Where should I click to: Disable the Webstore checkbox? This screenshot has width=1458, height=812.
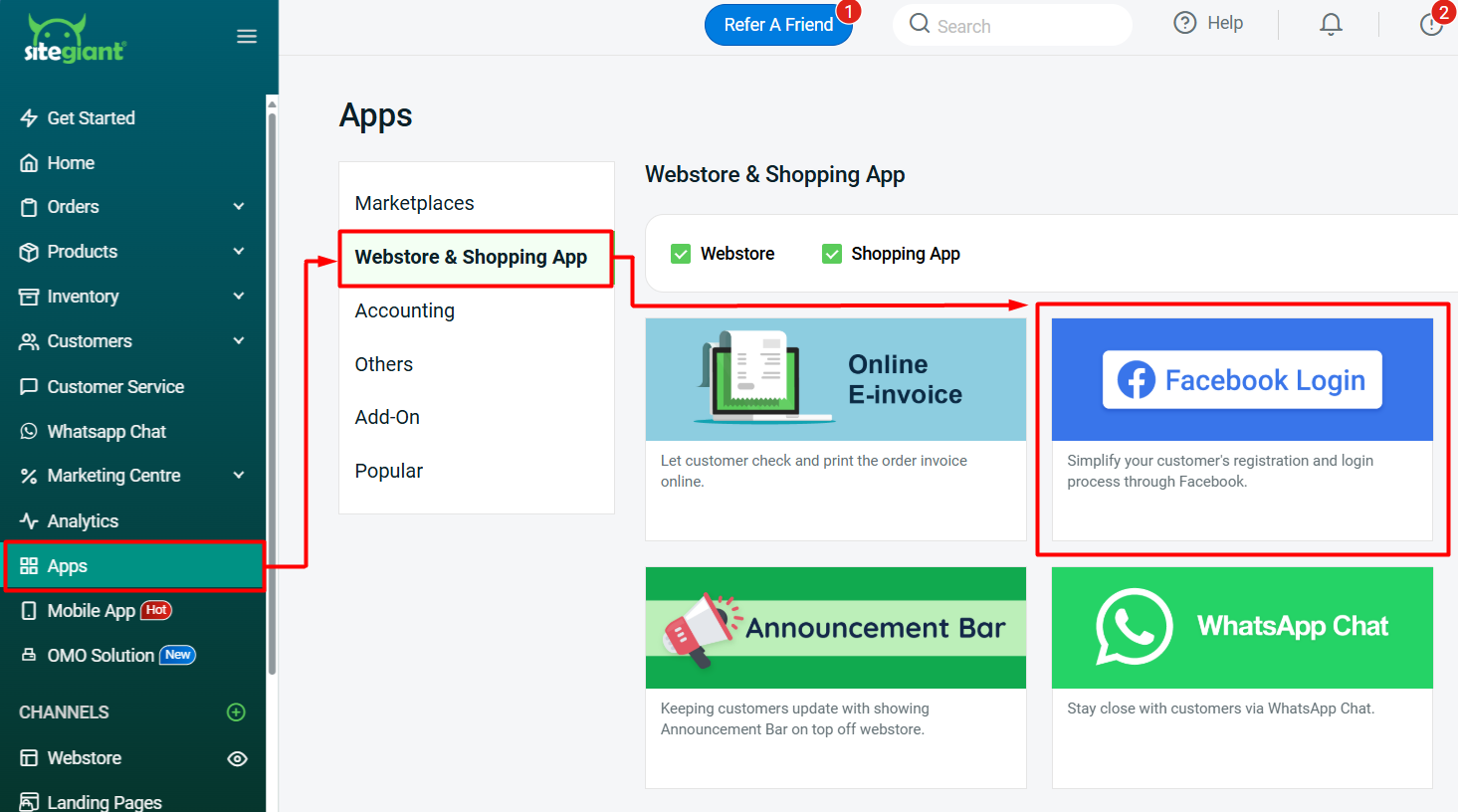pyautogui.click(x=681, y=254)
